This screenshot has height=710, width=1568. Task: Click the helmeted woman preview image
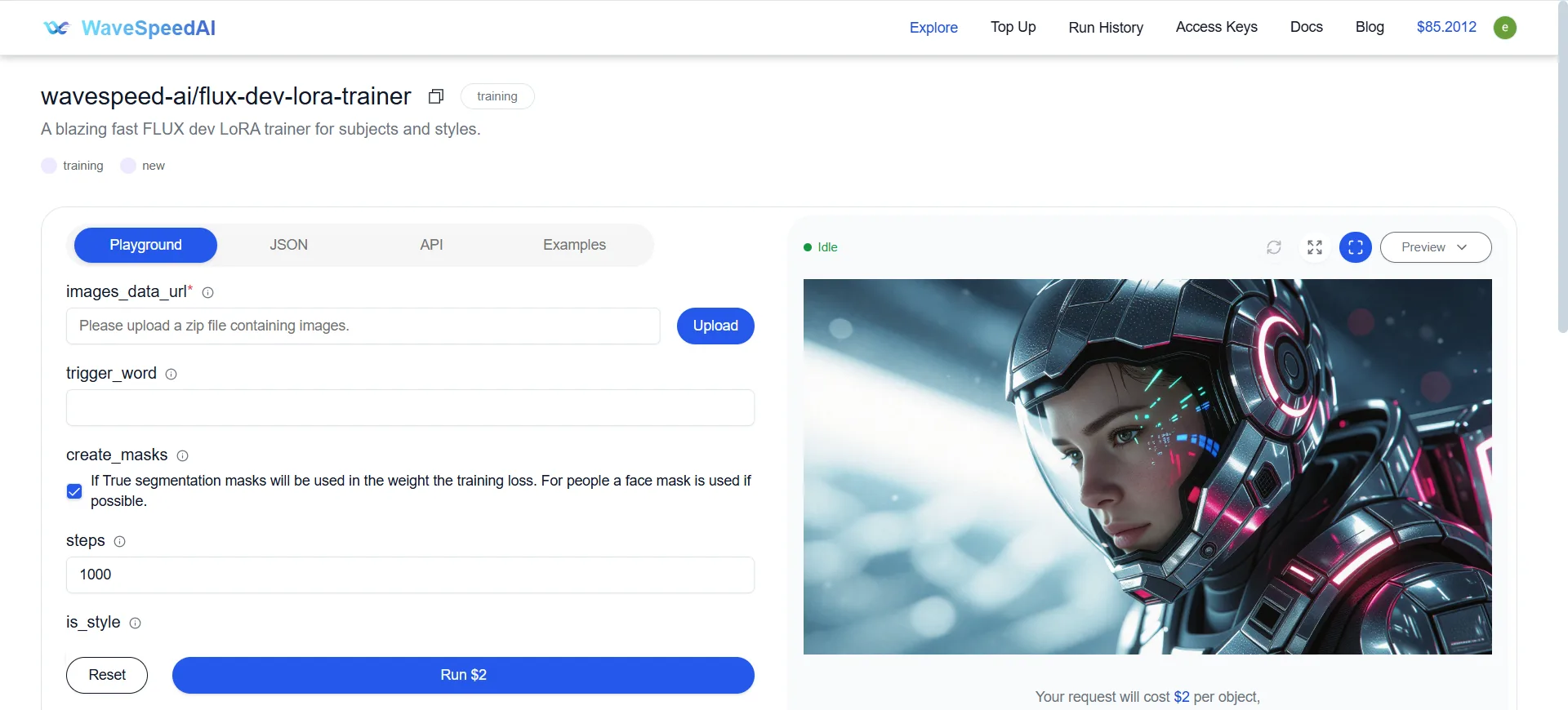1147,467
